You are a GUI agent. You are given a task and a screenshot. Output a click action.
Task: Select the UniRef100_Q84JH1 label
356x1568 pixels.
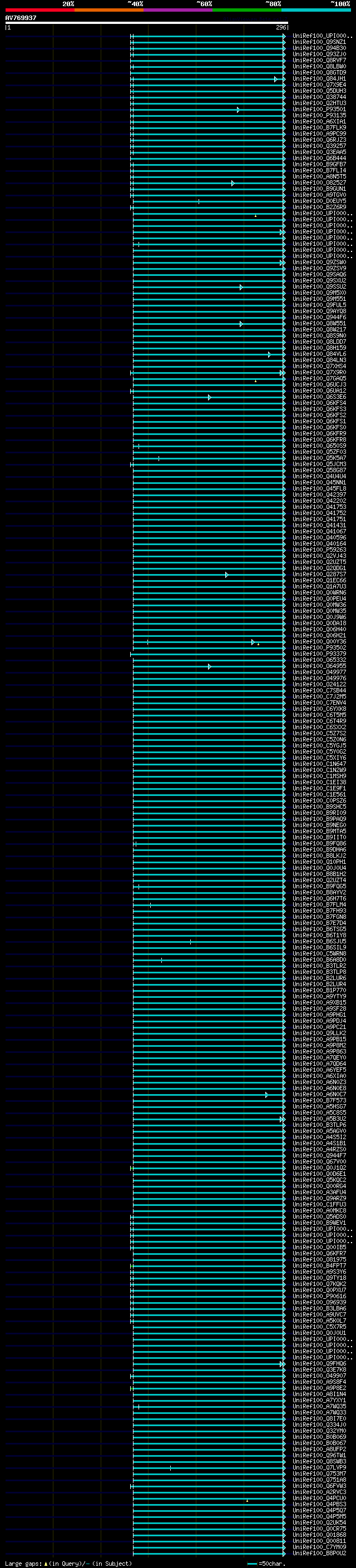tap(319, 78)
